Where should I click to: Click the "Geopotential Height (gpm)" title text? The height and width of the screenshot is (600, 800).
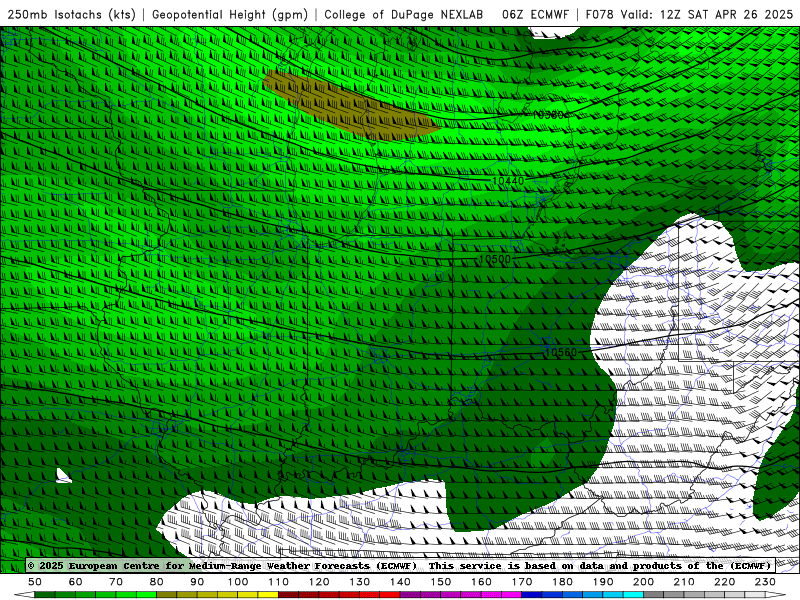click(230, 14)
